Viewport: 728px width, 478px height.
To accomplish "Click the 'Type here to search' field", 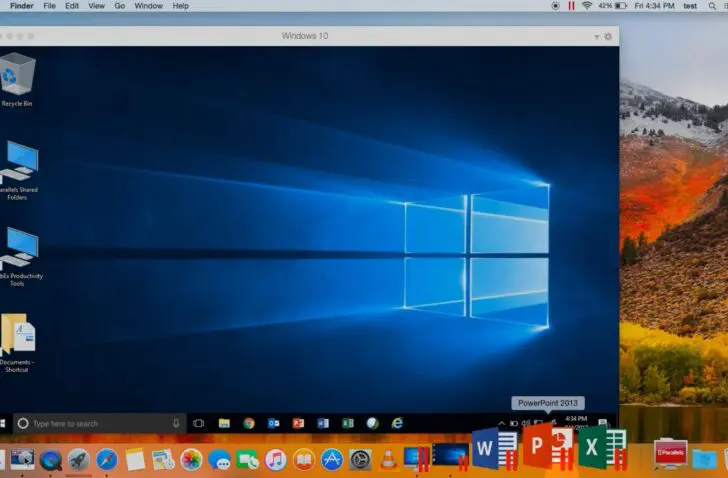I will click(x=99, y=423).
